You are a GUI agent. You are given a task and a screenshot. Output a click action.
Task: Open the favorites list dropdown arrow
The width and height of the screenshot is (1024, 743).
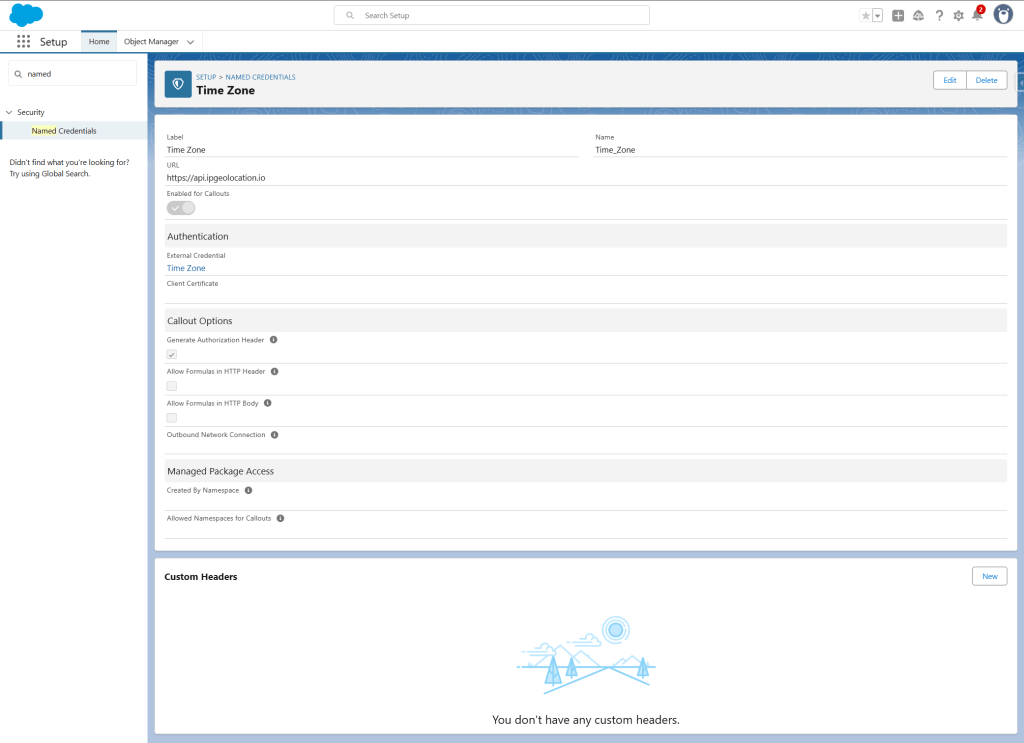tap(877, 15)
